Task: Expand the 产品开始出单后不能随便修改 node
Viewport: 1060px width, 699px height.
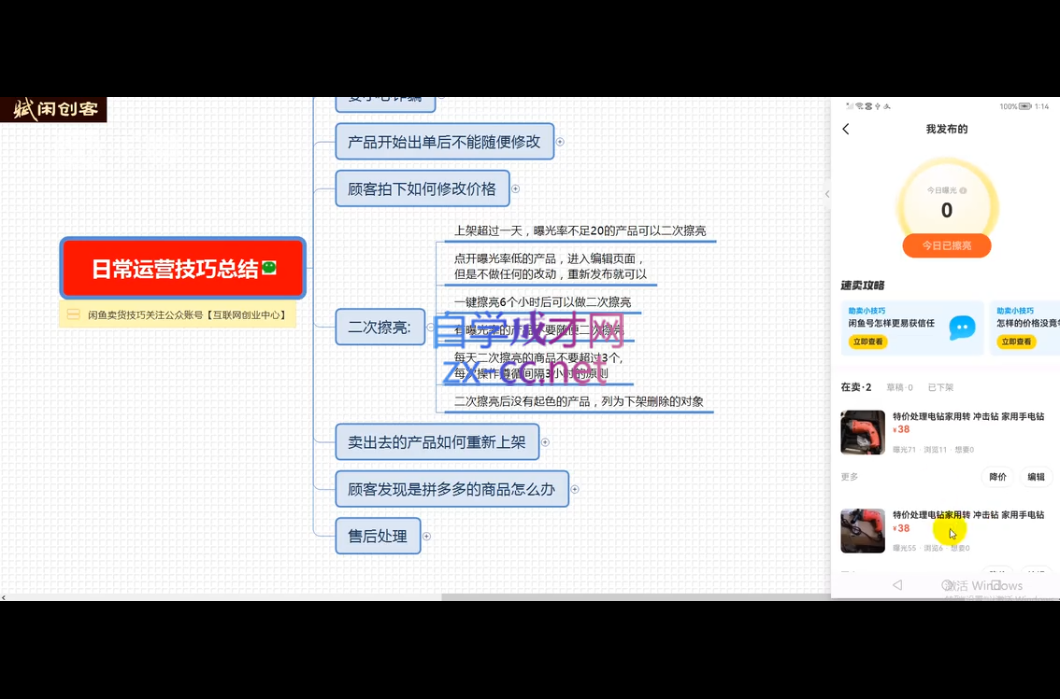Action: click(x=560, y=142)
